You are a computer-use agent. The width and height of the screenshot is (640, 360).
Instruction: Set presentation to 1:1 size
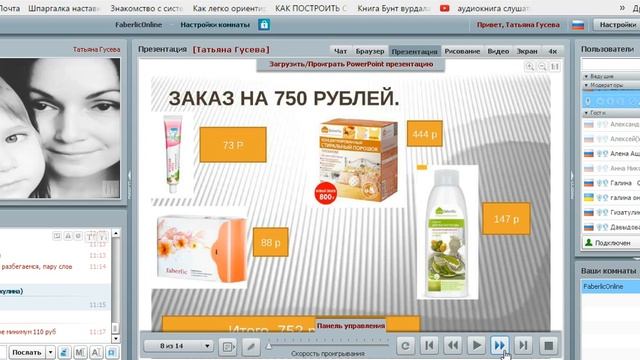555,67
